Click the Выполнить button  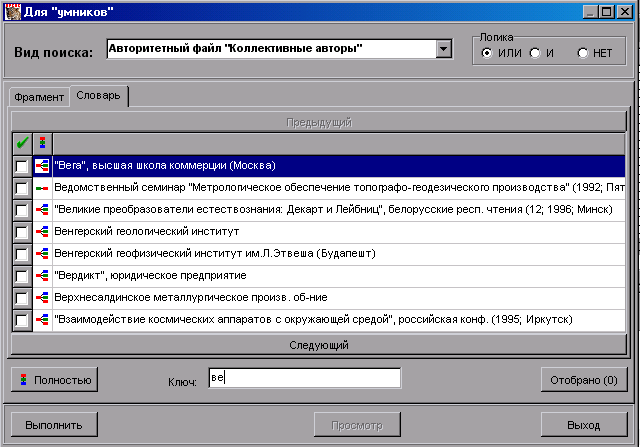[x=54, y=425]
